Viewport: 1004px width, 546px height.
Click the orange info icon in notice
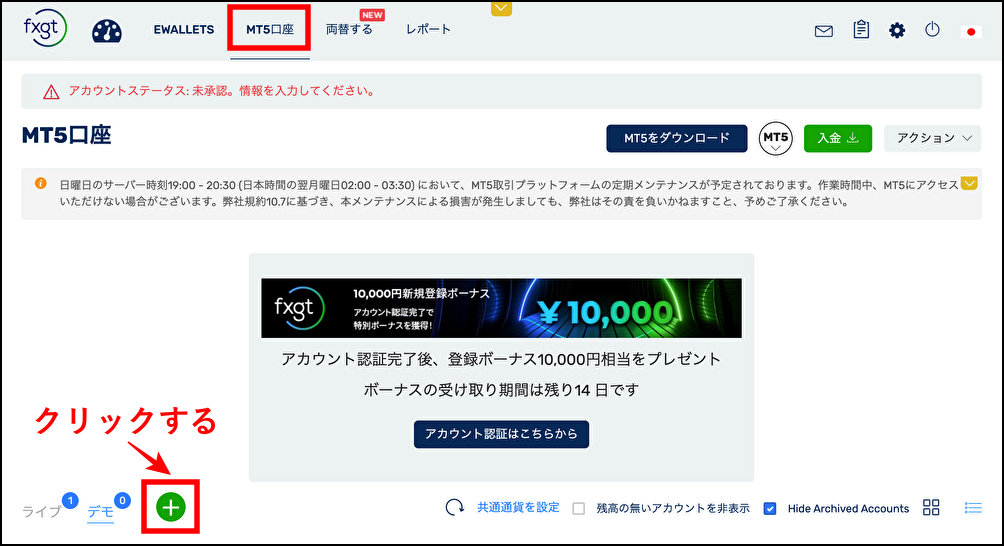(x=40, y=183)
